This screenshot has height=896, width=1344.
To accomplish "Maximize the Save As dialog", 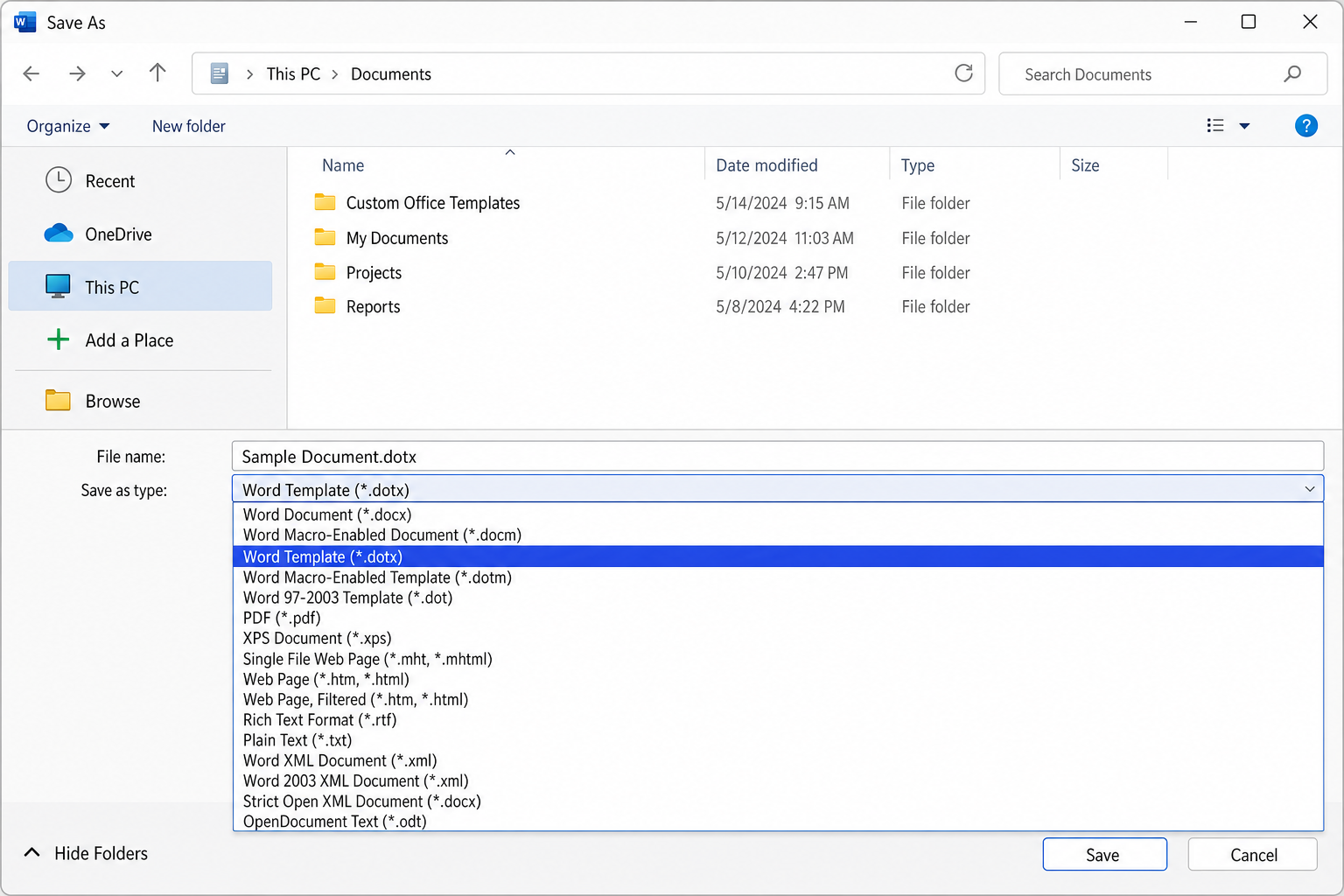I will (x=1249, y=22).
